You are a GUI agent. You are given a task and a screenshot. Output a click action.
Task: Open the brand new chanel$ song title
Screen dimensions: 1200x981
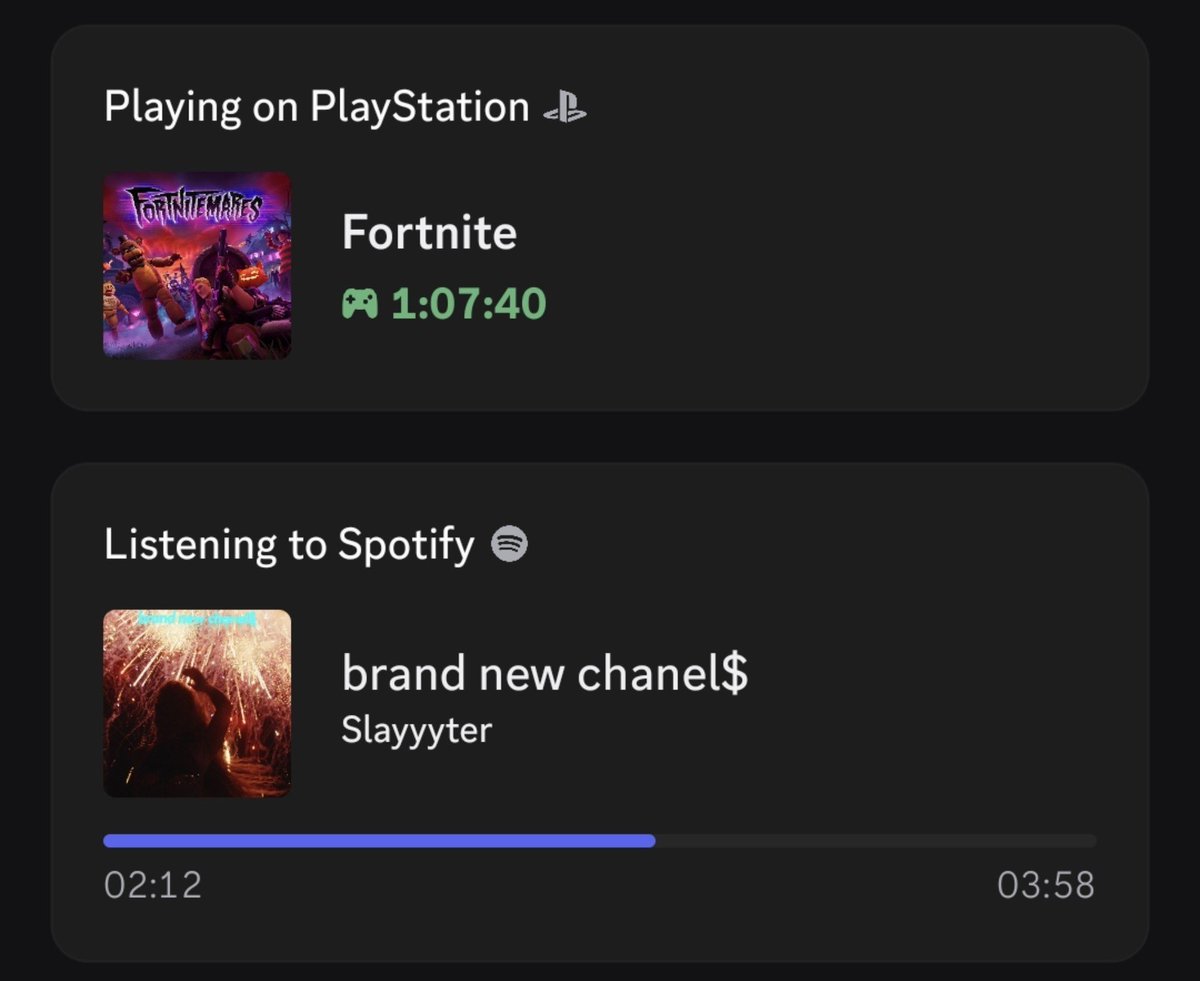click(545, 673)
